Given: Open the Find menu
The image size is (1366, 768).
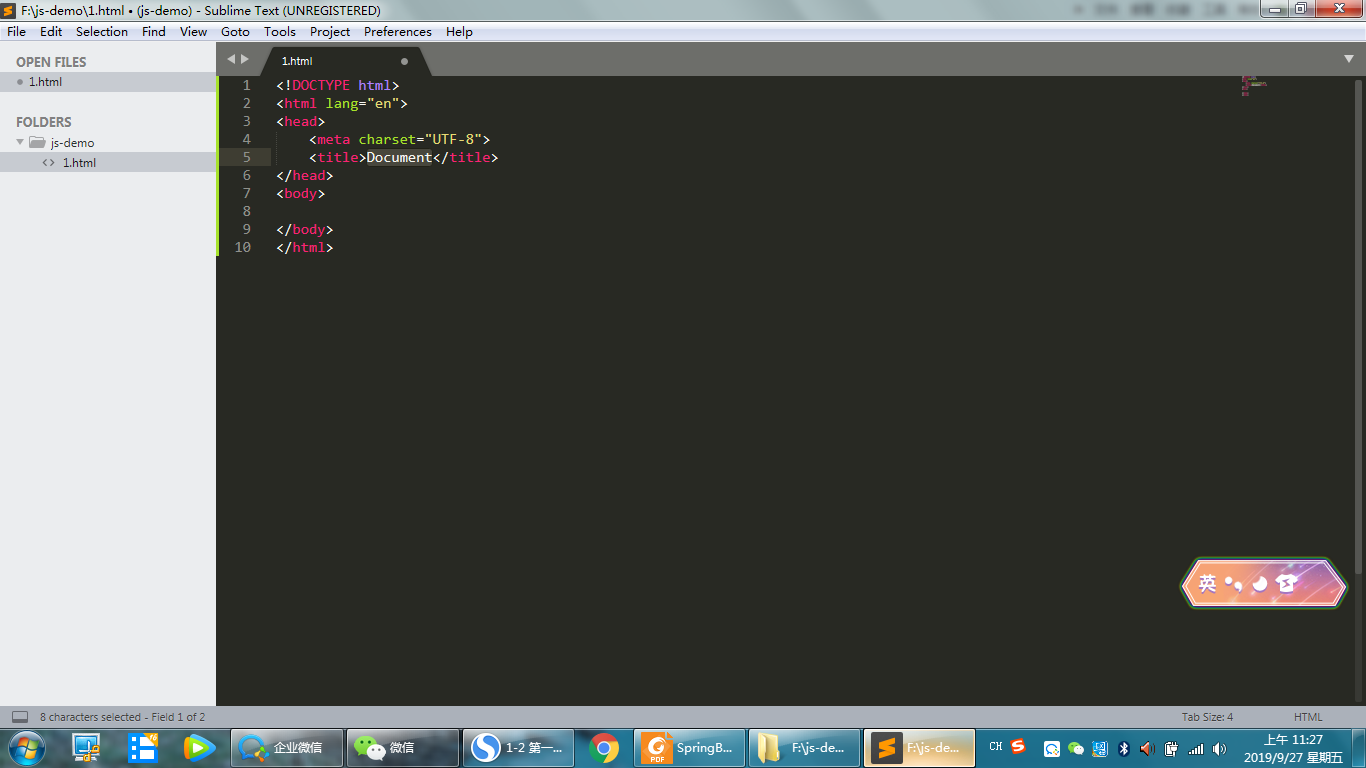Looking at the screenshot, I should click(154, 32).
